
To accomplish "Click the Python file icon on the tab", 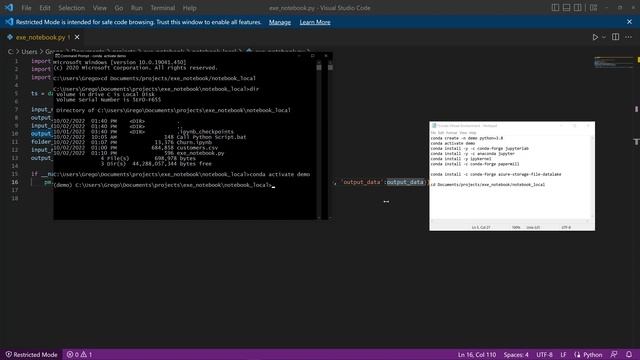I will coord(10,37).
